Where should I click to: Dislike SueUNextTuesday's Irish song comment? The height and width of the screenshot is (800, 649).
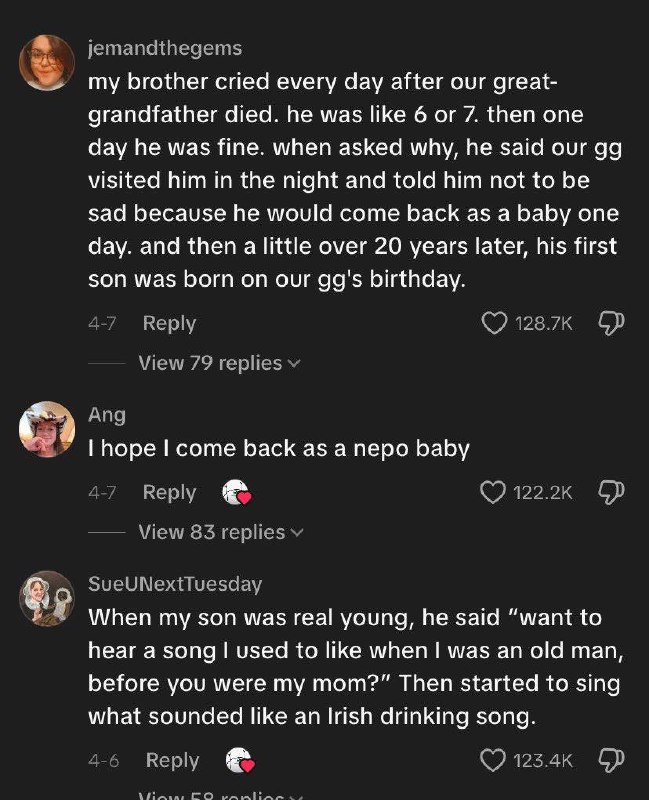click(610, 761)
